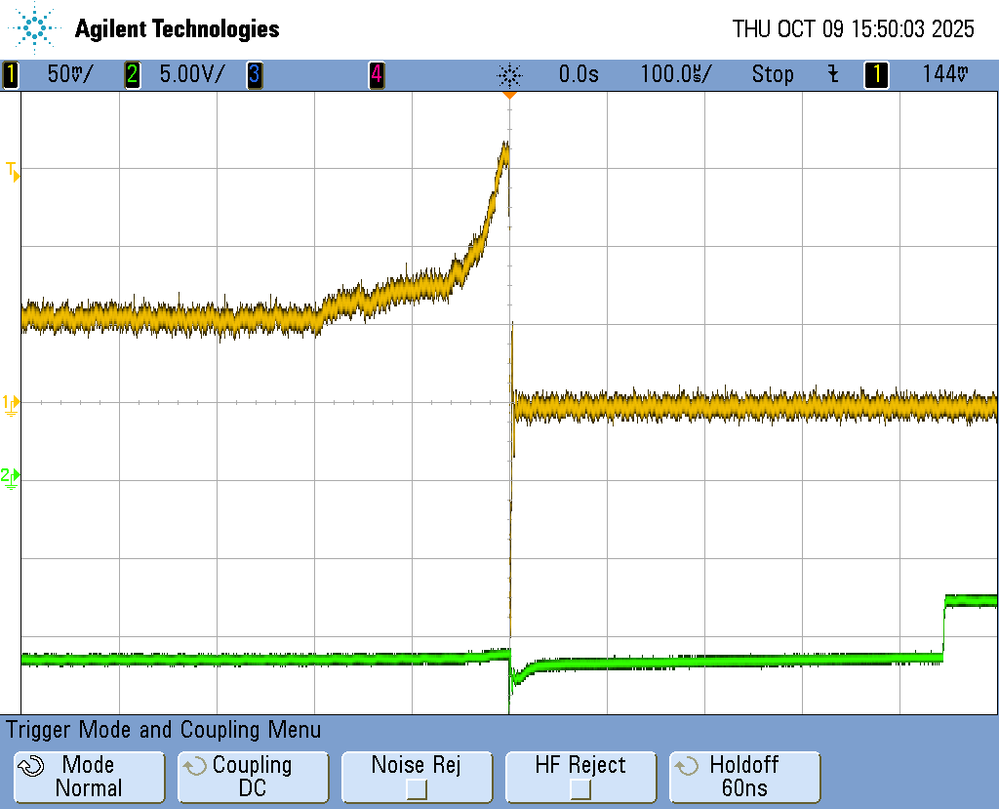Click the 50mV/ channel 1 scale
Screen dimensions: 999x809
tap(70, 75)
